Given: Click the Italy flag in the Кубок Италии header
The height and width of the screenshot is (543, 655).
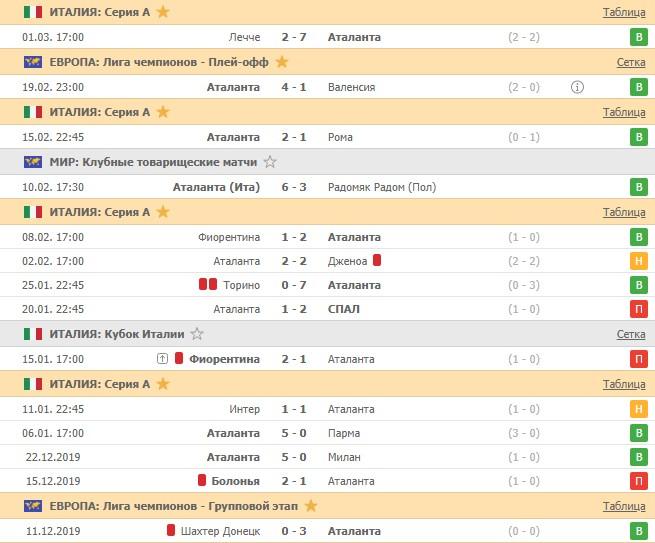Looking at the screenshot, I should click(32, 334).
